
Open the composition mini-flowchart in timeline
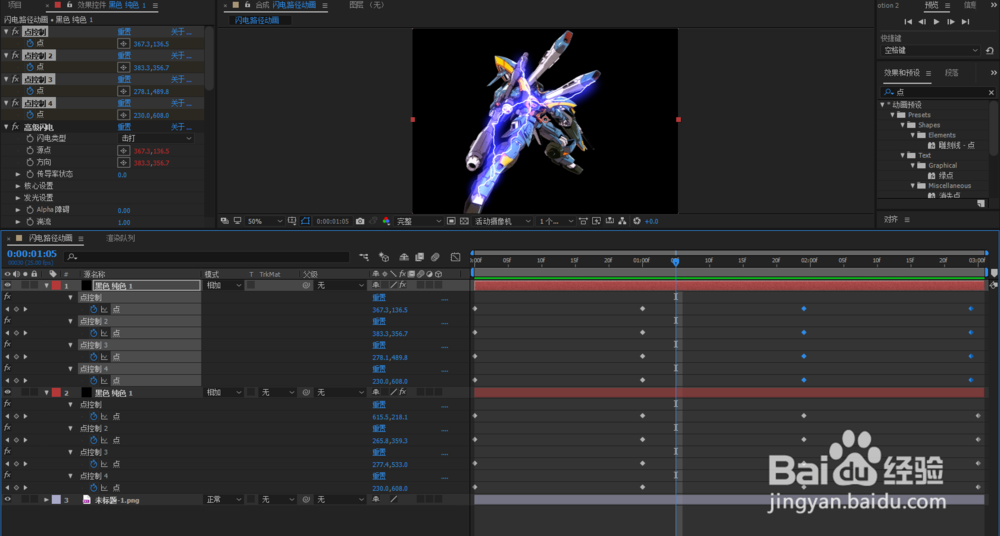[x=364, y=257]
